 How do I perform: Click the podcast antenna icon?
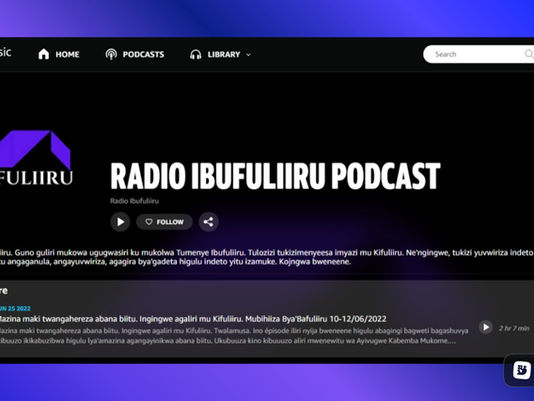pyautogui.click(x=111, y=54)
